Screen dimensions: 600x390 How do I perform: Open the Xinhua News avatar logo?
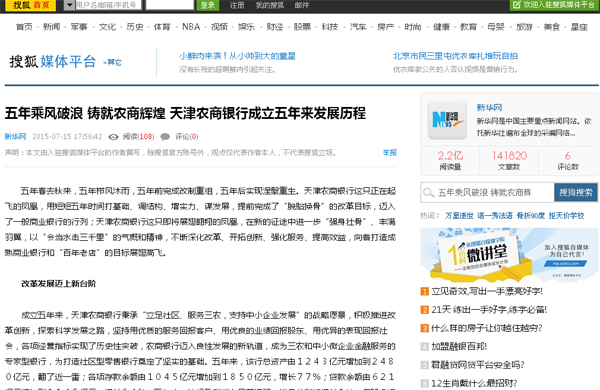point(447,119)
